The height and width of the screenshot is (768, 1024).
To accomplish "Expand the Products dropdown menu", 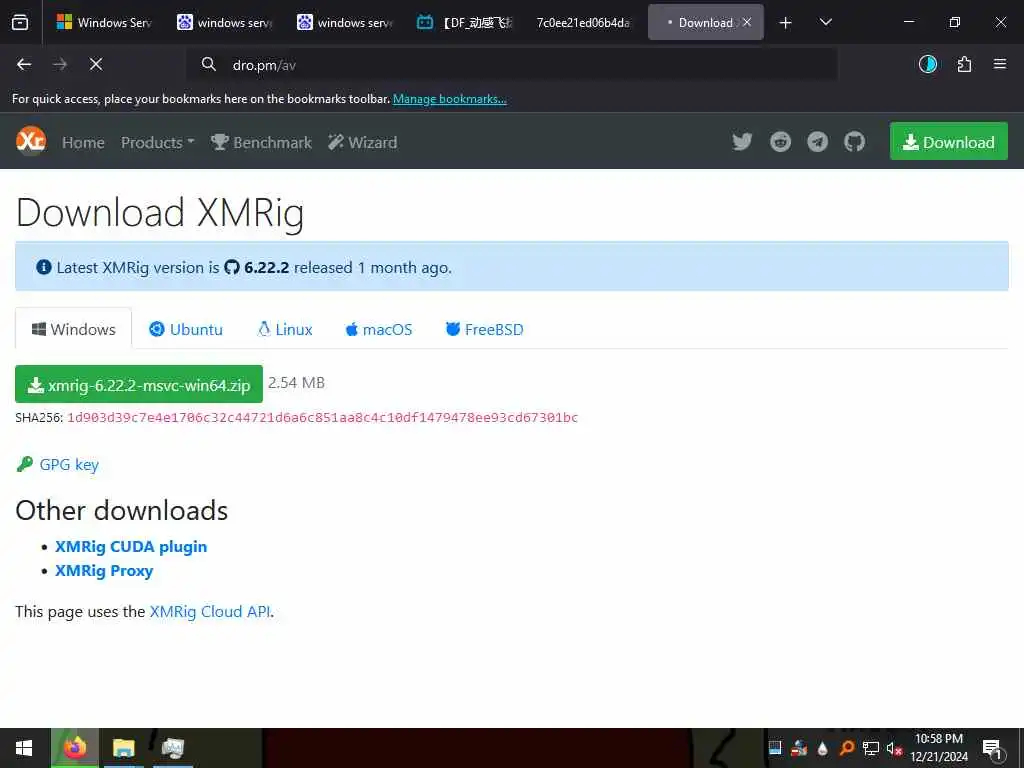I will click(x=157, y=142).
